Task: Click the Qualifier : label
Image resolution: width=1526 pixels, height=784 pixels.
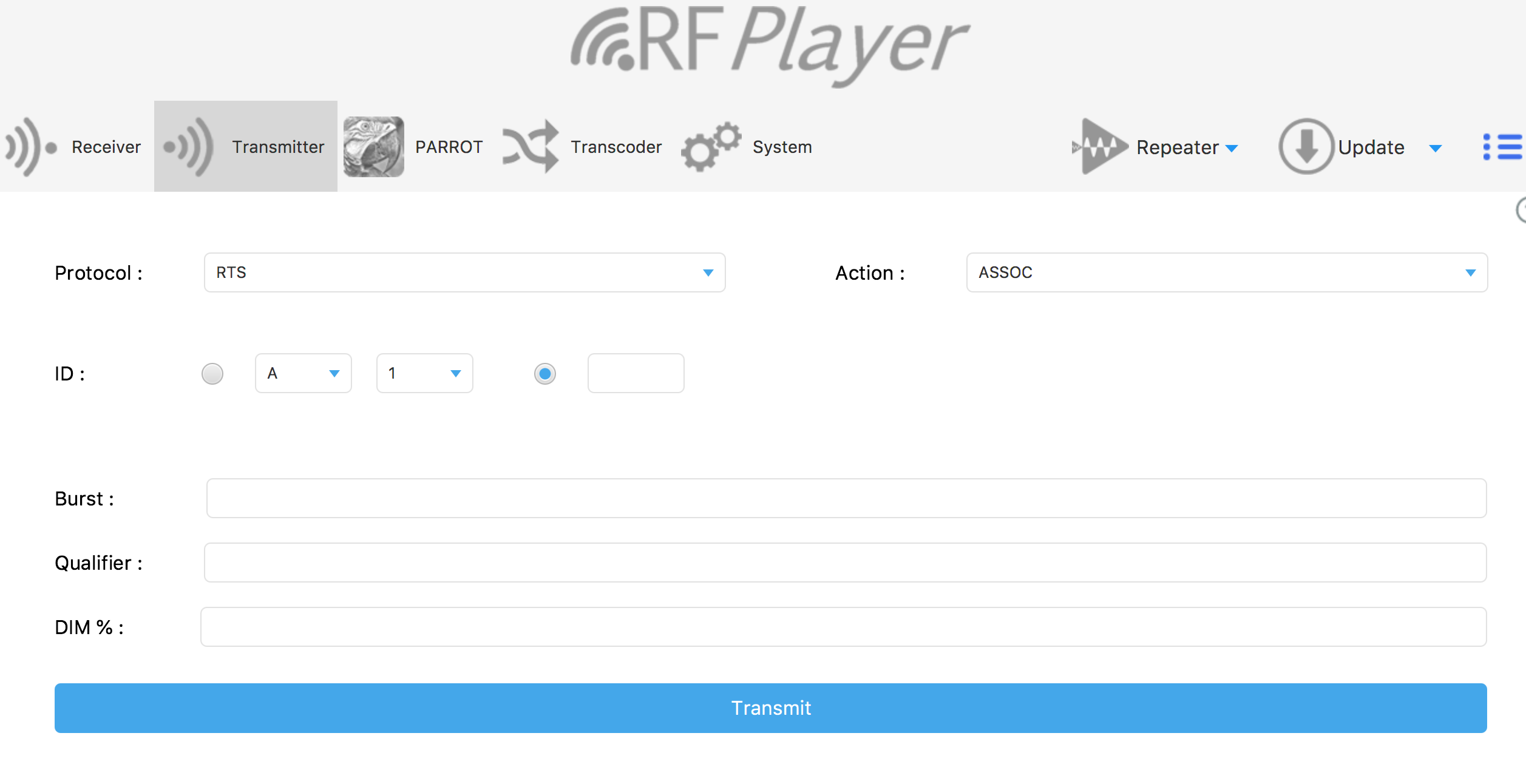Action: coord(99,563)
